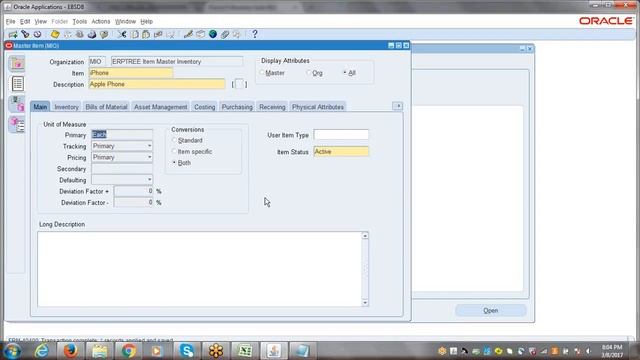Click the Attachments paperclip icon
This screenshot has width=640, height=360.
225,34
